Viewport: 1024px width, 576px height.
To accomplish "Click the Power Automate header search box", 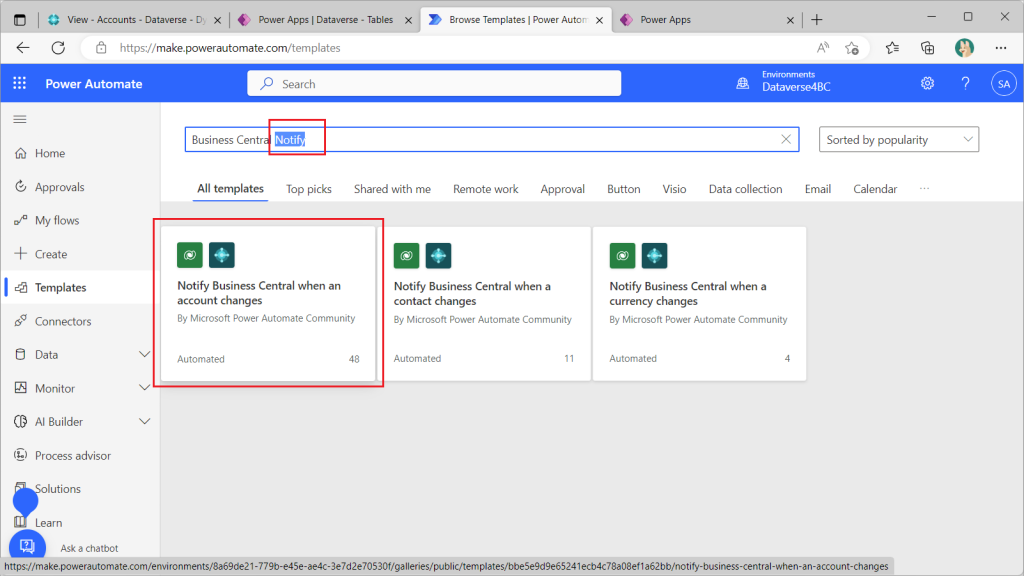I will 434,84.
